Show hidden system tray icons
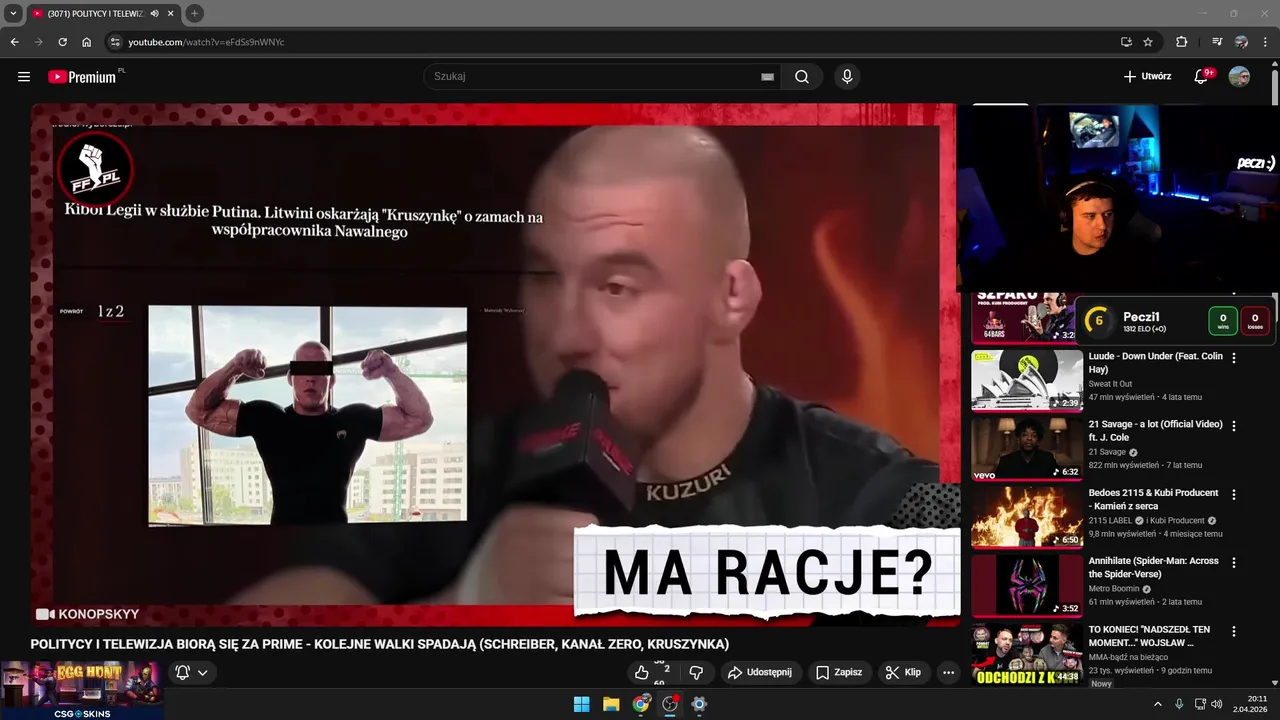The width and height of the screenshot is (1280, 720). coord(1158,704)
